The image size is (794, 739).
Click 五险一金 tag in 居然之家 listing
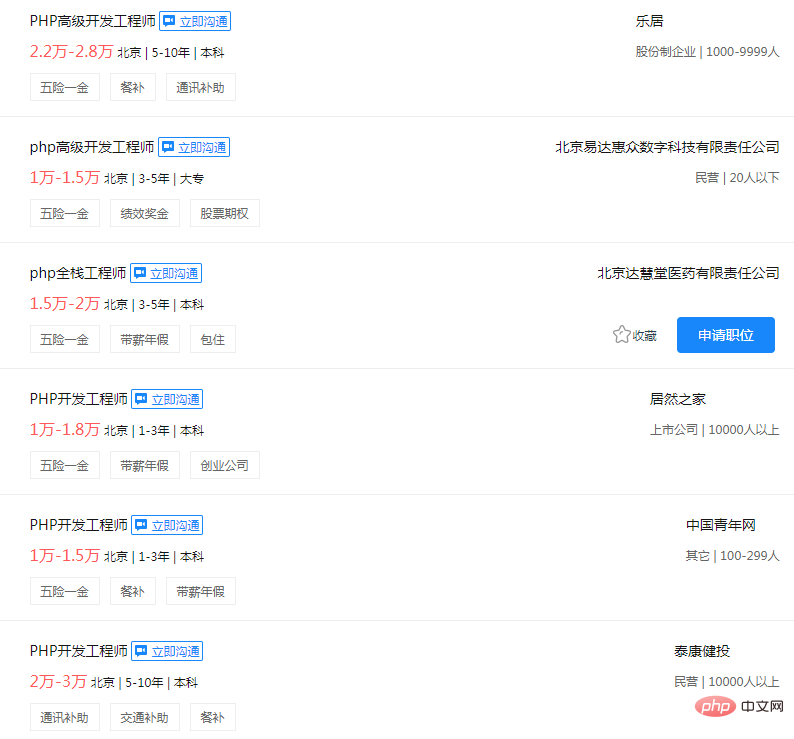(x=65, y=465)
